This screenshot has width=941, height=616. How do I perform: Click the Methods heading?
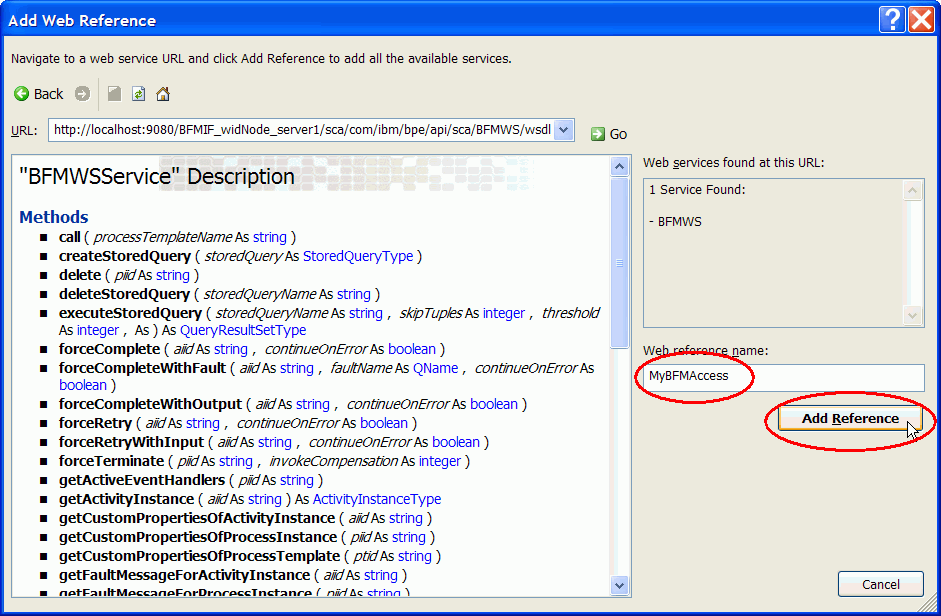tap(53, 217)
